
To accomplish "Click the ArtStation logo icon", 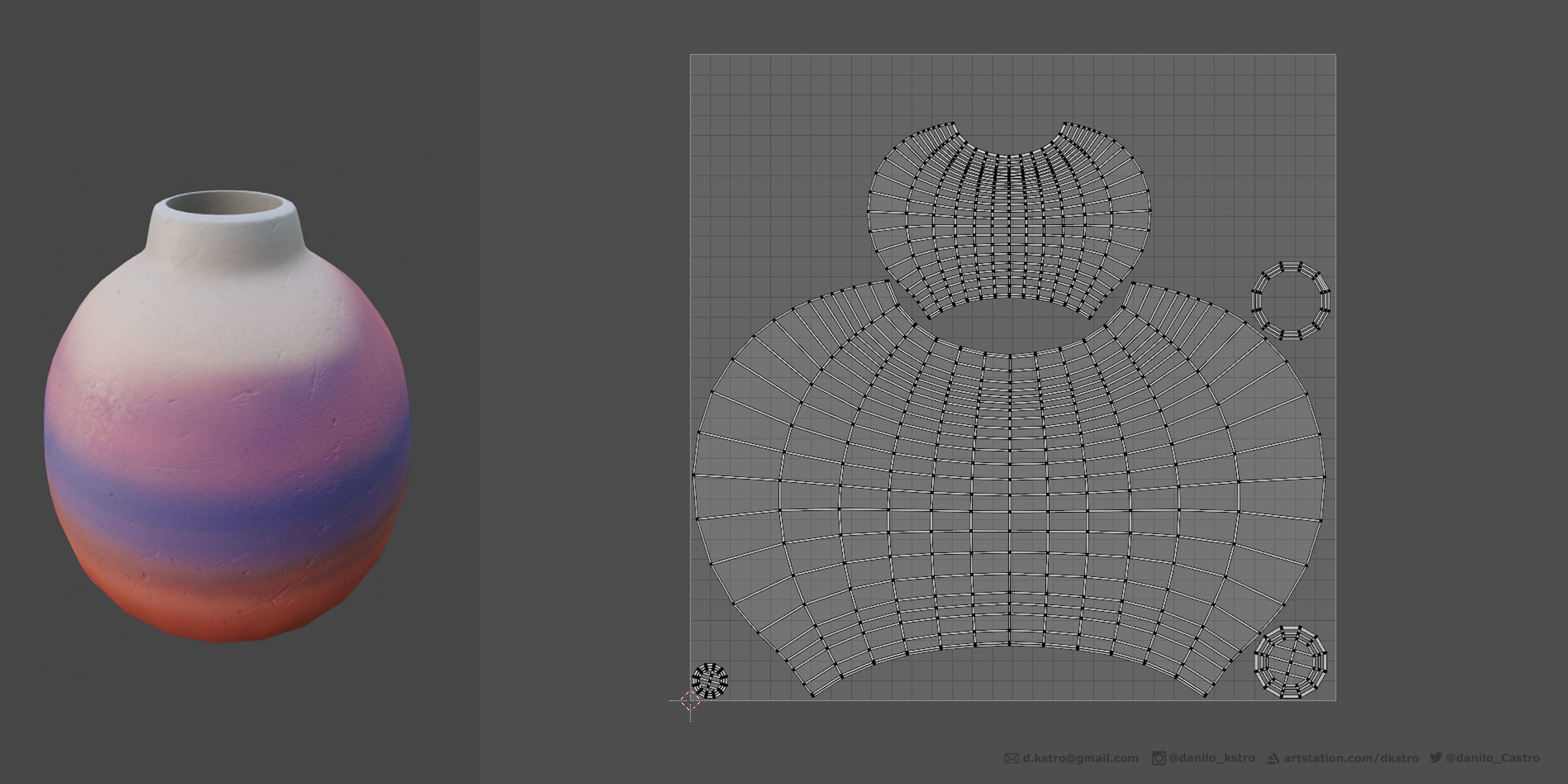I will click(x=1273, y=759).
